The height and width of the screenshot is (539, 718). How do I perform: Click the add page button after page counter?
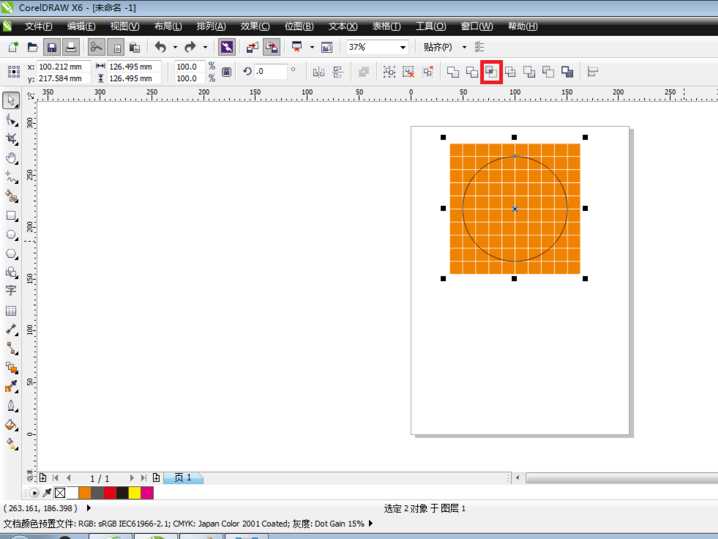(x=156, y=478)
